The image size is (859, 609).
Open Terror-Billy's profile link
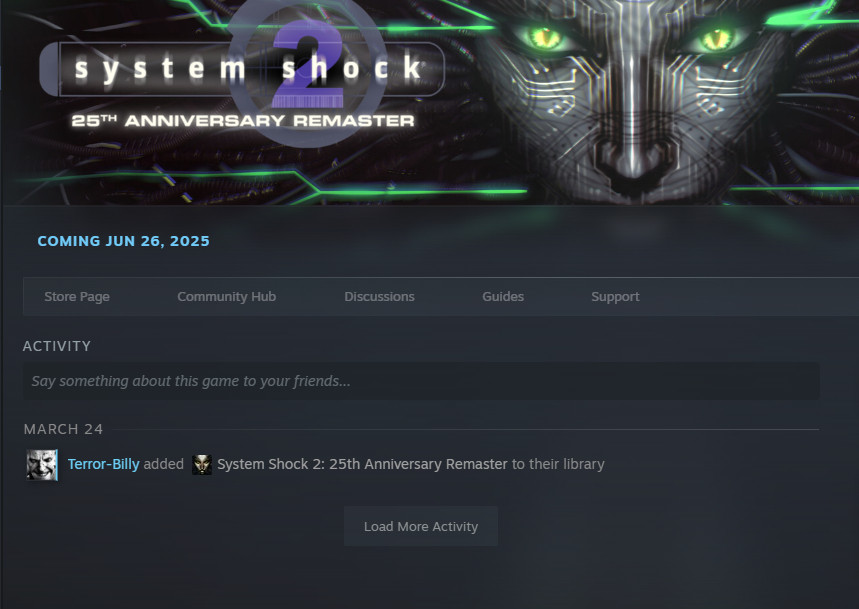[x=104, y=464]
